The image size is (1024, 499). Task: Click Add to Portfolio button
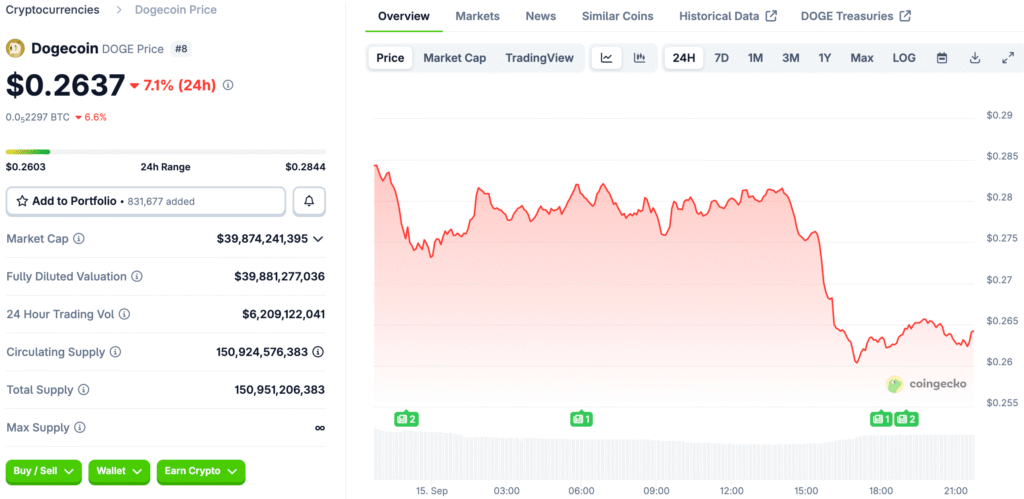(x=146, y=201)
